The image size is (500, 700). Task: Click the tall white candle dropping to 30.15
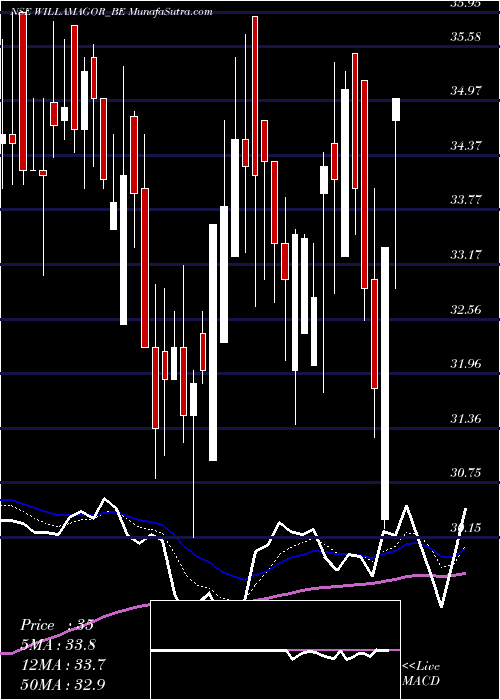tap(385, 383)
